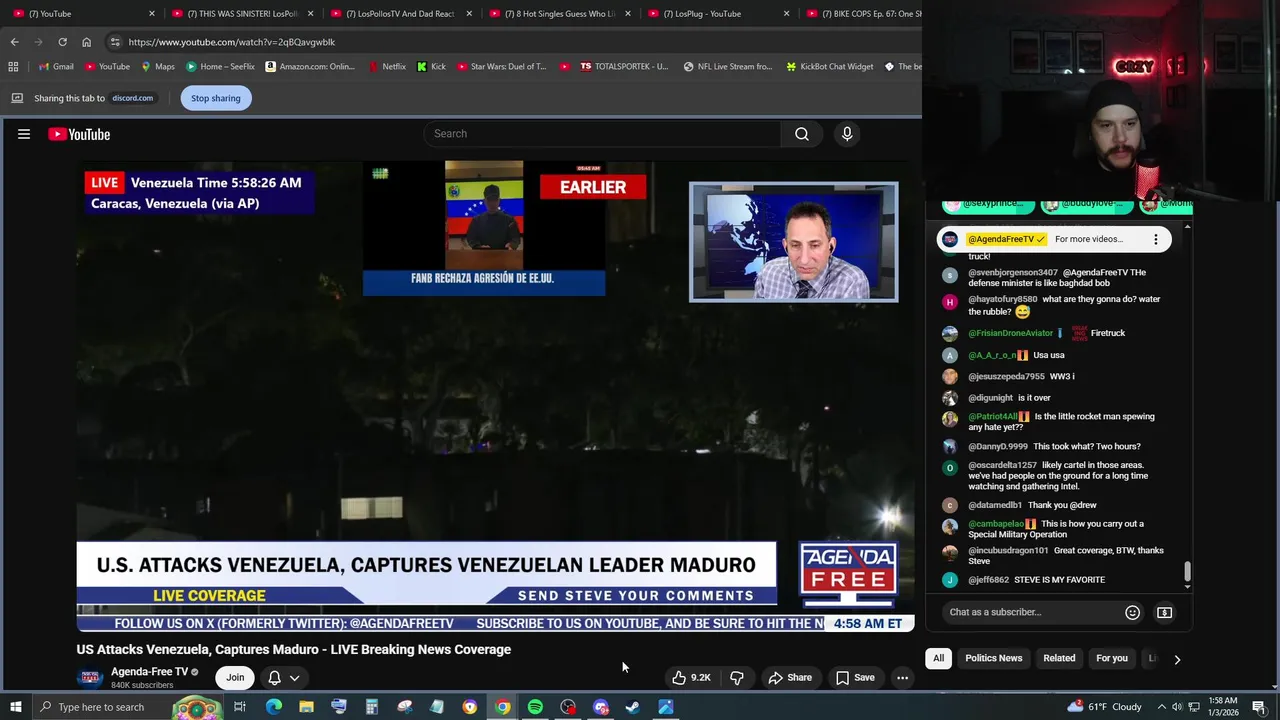1280x720 pixels.
Task: Click @AgendaFreeTV pinned chat message
Action: [1053, 239]
